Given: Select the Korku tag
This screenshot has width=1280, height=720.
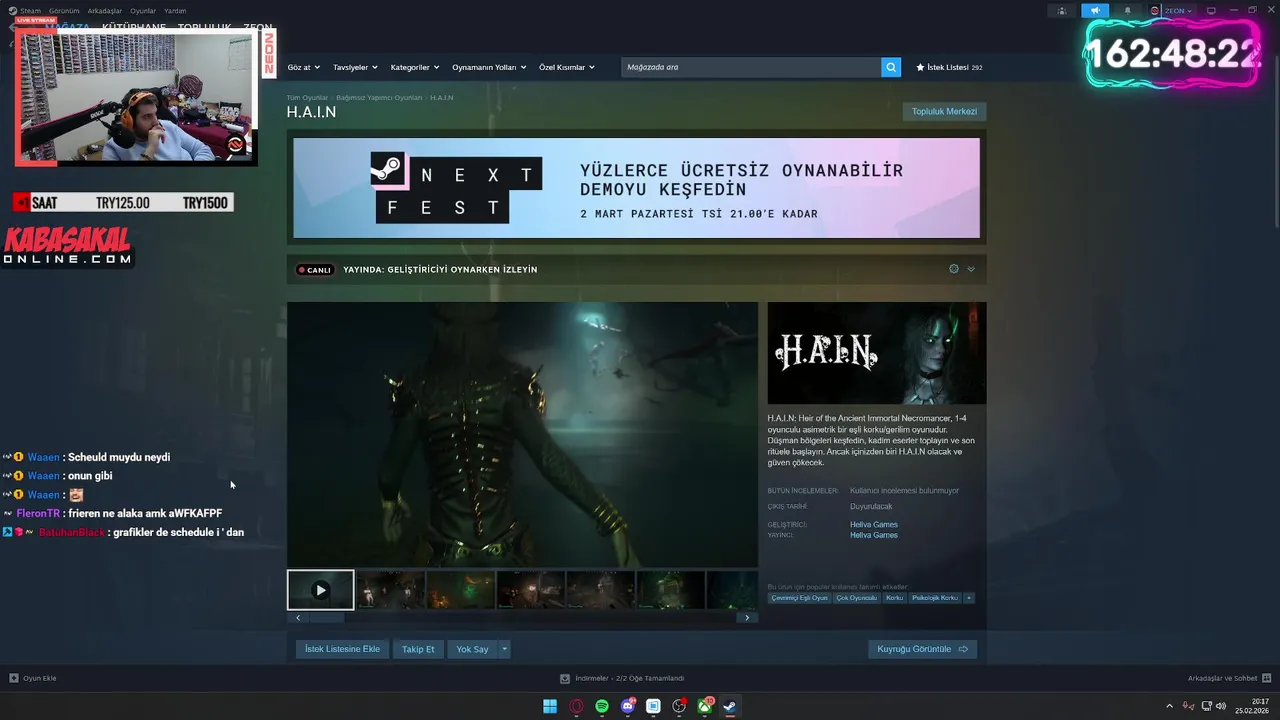Looking at the screenshot, I should (x=894, y=598).
